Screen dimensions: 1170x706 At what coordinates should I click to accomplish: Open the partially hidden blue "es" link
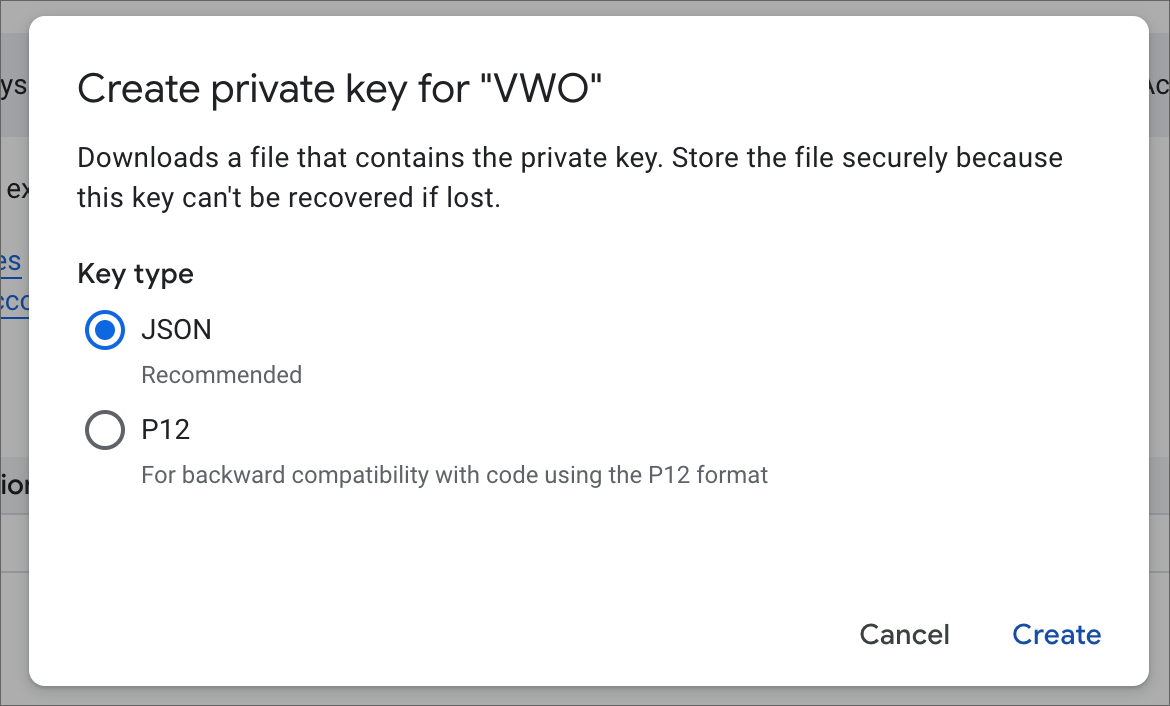click(x=10, y=262)
